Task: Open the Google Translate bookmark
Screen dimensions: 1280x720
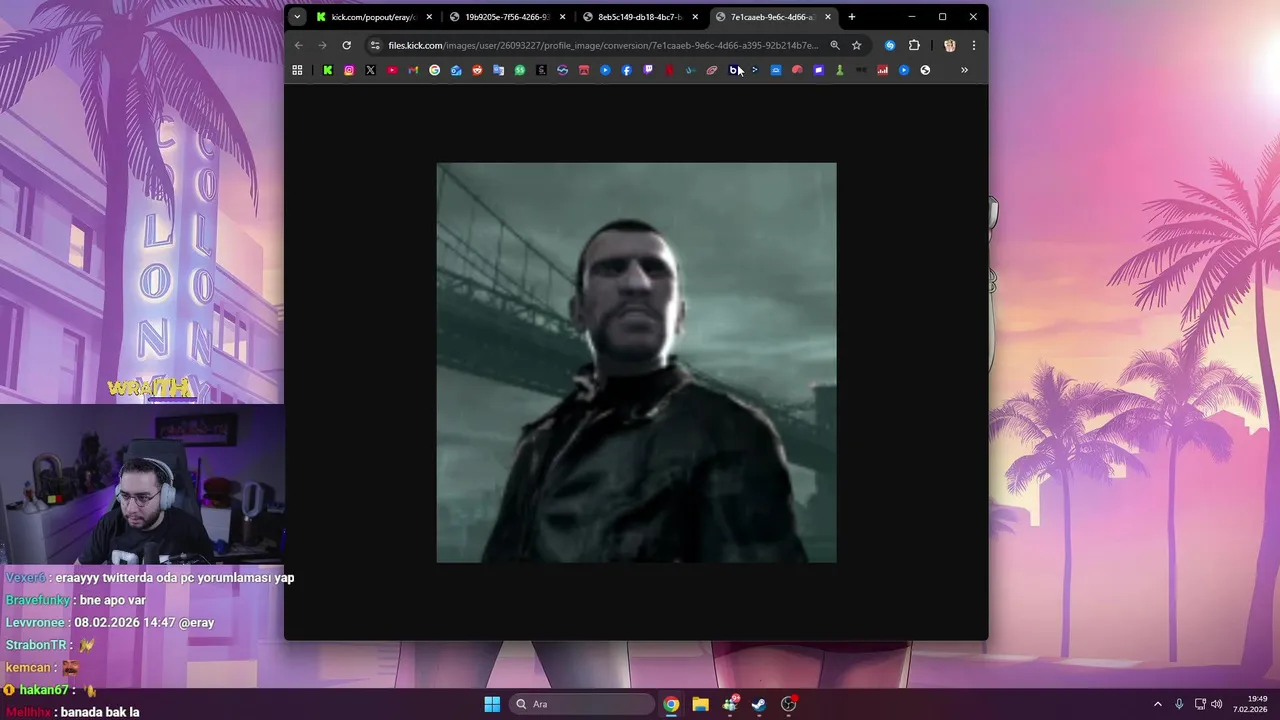Action: click(x=498, y=70)
